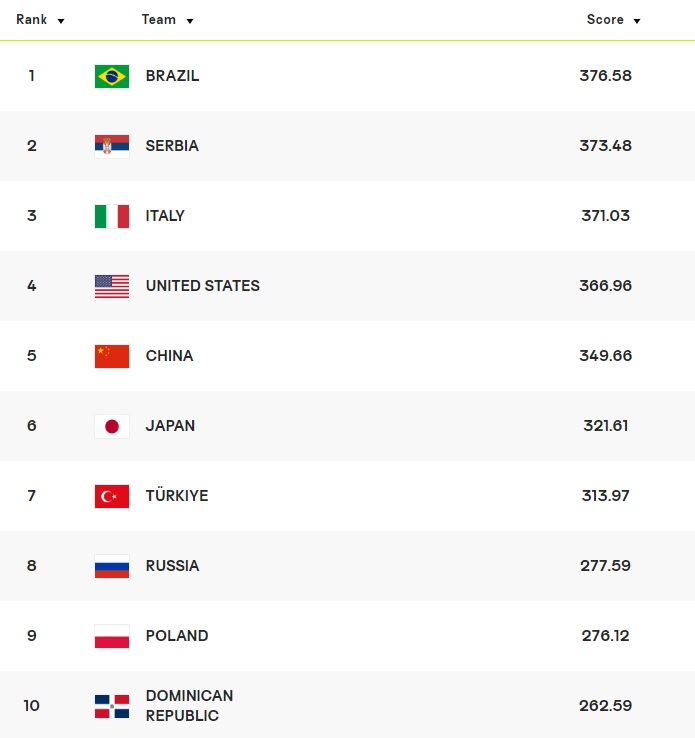Sort by Rank using the arrow

tap(61, 21)
